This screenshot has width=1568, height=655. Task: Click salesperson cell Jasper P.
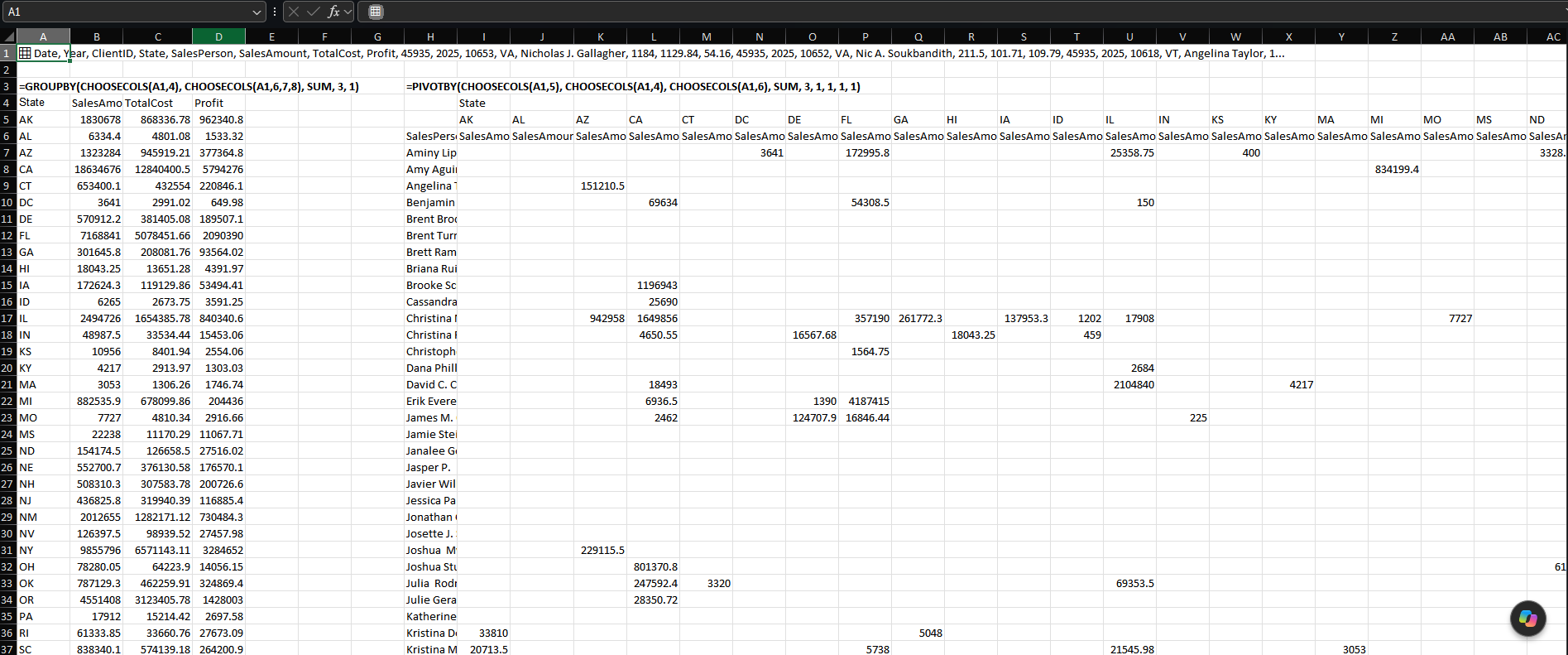click(430, 467)
